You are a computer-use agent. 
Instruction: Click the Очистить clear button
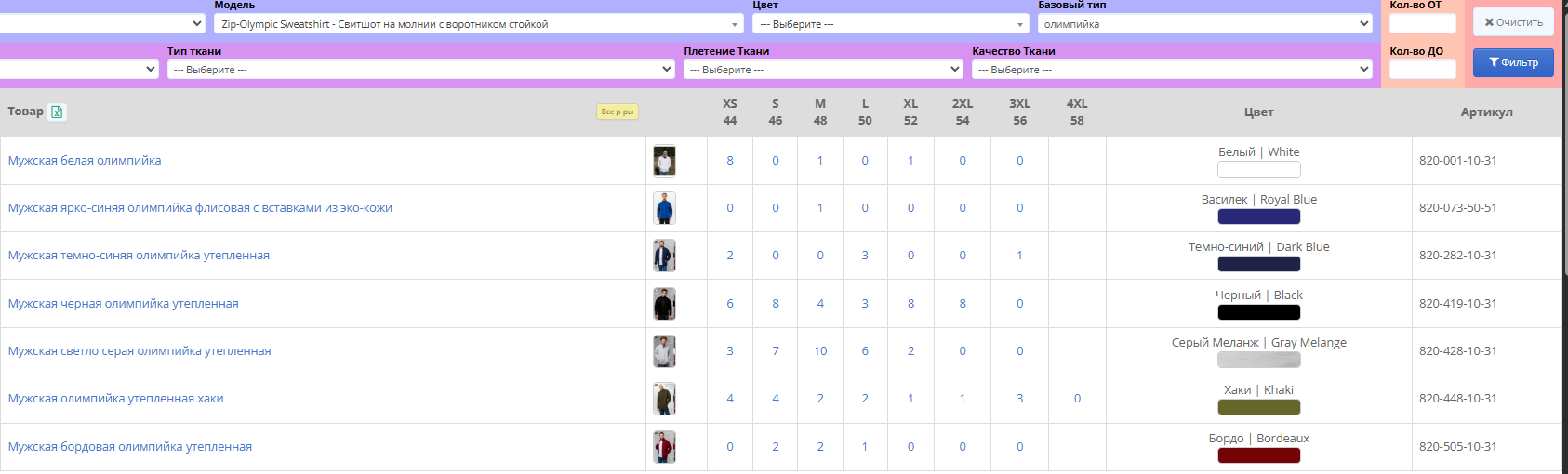(1512, 22)
